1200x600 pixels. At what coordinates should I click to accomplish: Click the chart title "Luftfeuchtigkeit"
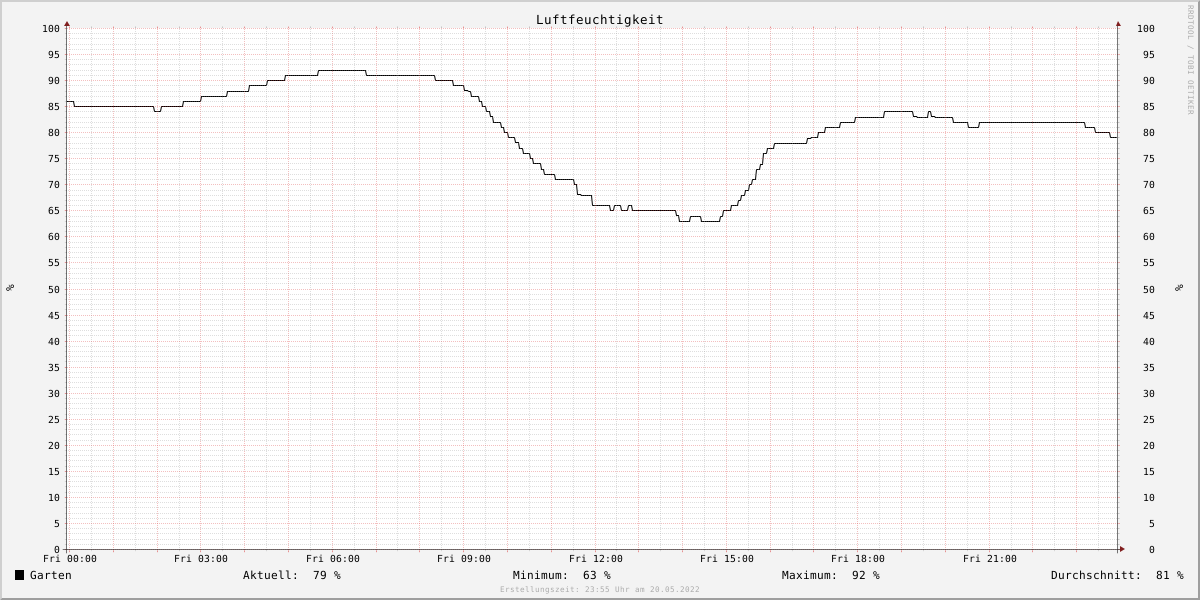[x=599, y=19]
